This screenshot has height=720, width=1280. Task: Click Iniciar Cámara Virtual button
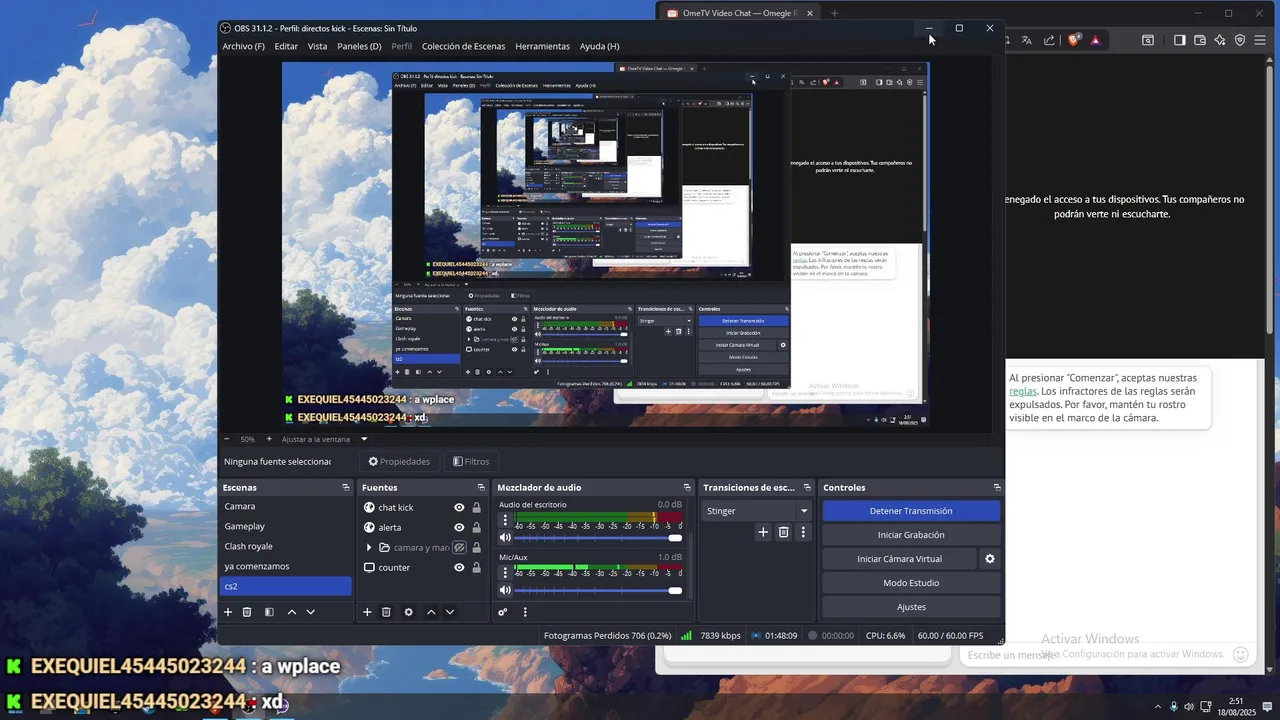pyautogui.click(x=899, y=559)
